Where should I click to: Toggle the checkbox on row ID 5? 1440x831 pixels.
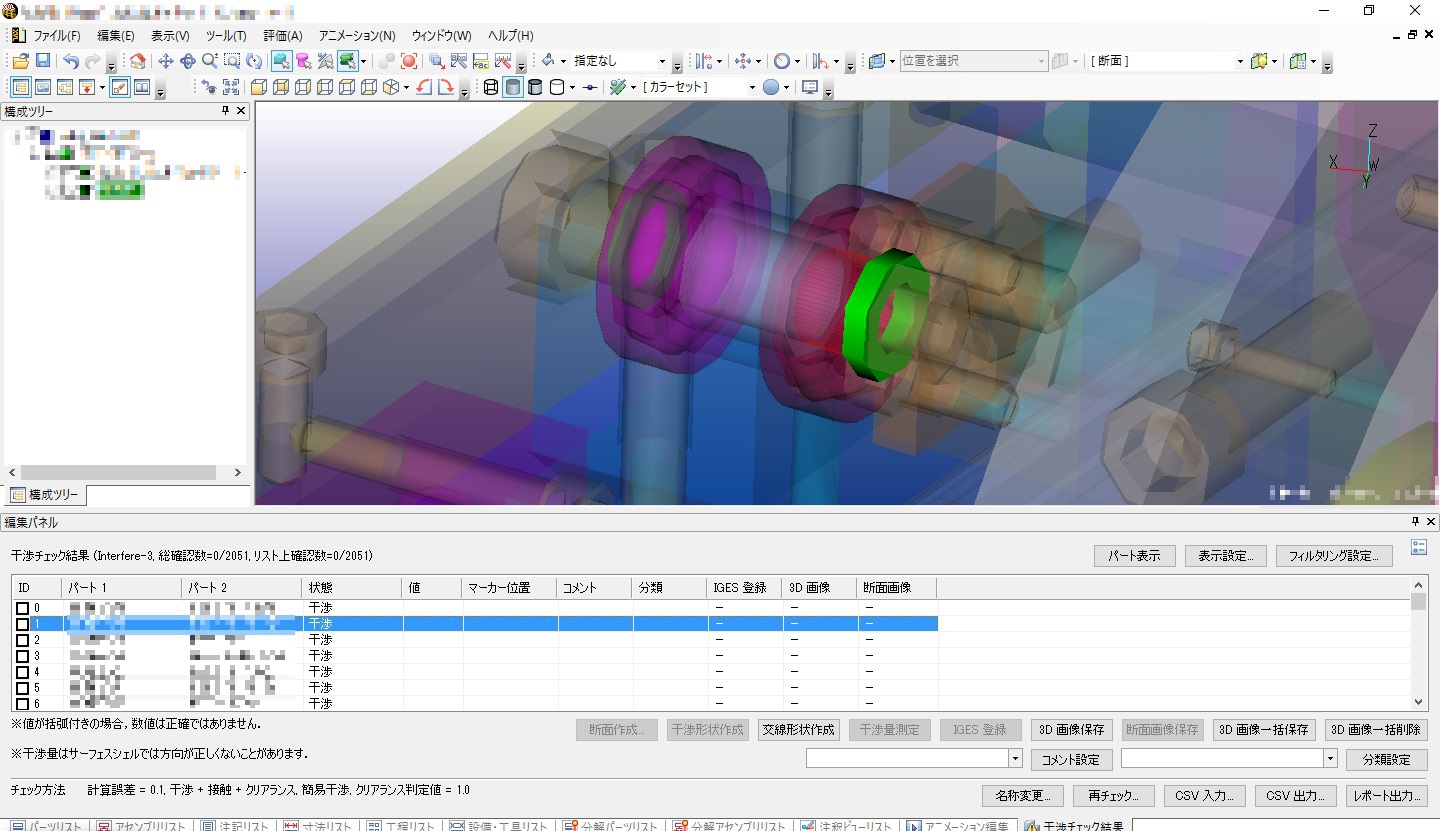pos(22,688)
